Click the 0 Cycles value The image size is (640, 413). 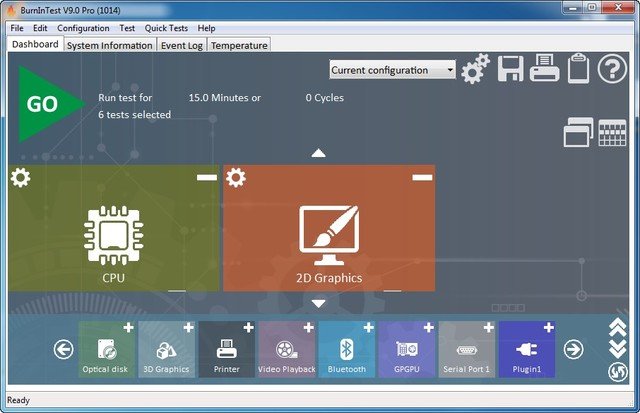pyautogui.click(x=324, y=98)
